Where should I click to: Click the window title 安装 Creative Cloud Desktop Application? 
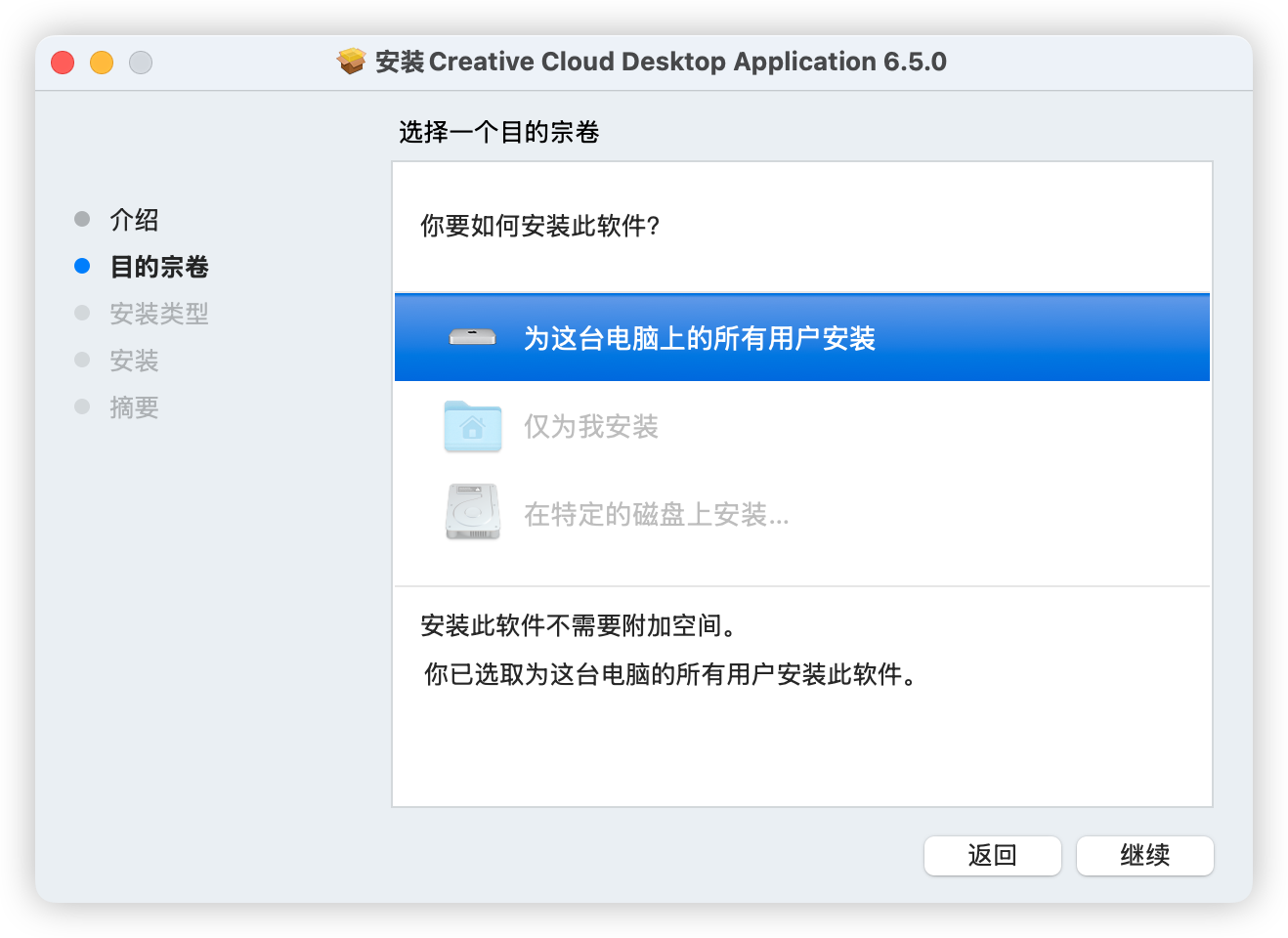tap(661, 62)
